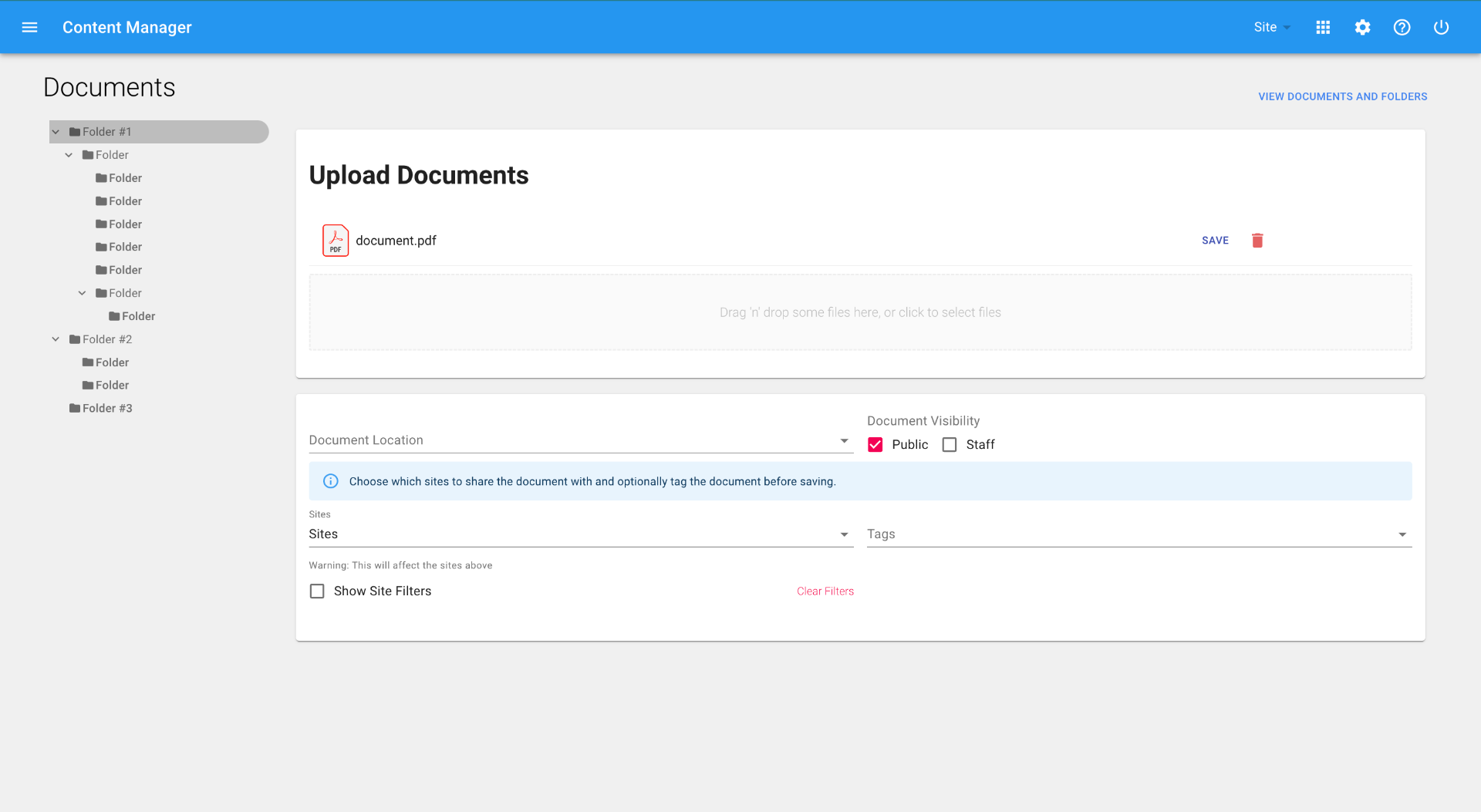Save the uploaded document.pdf
The height and width of the screenshot is (812, 1481).
click(x=1215, y=241)
